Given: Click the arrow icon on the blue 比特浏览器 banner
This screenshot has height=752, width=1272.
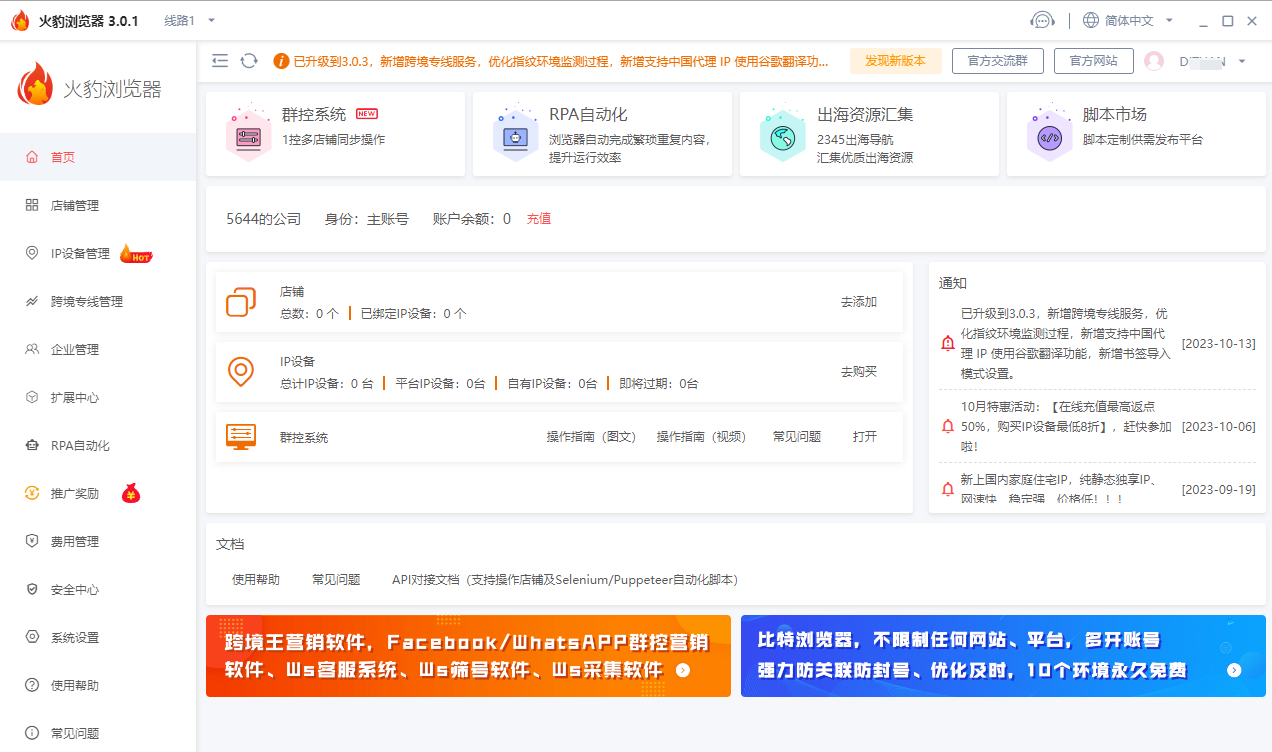Looking at the screenshot, I should [x=1234, y=670].
